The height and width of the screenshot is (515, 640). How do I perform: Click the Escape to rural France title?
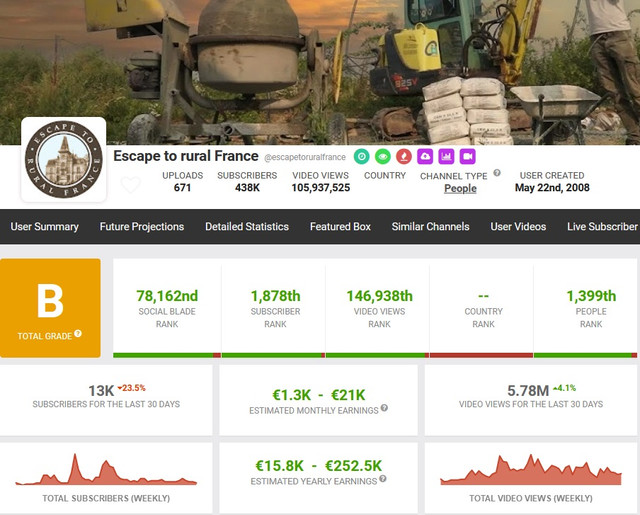coord(186,156)
